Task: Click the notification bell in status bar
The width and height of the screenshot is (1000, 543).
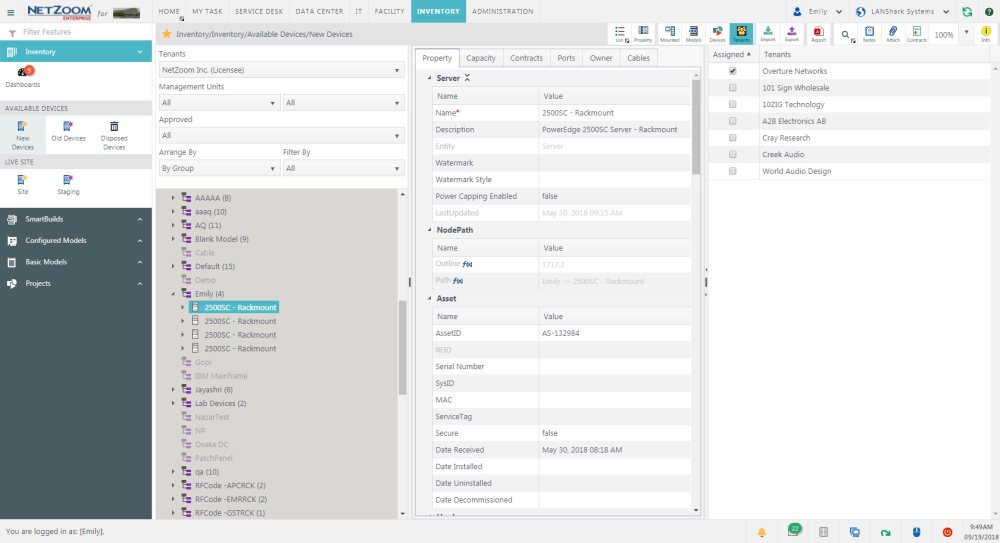Action: 761,532
